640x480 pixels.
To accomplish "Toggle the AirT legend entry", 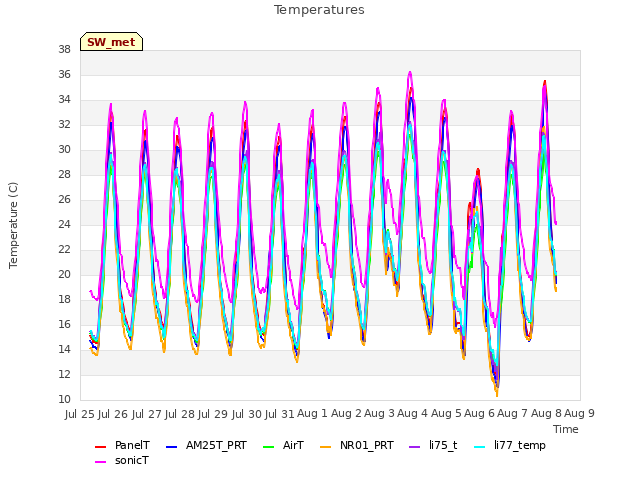I will coord(283,445).
